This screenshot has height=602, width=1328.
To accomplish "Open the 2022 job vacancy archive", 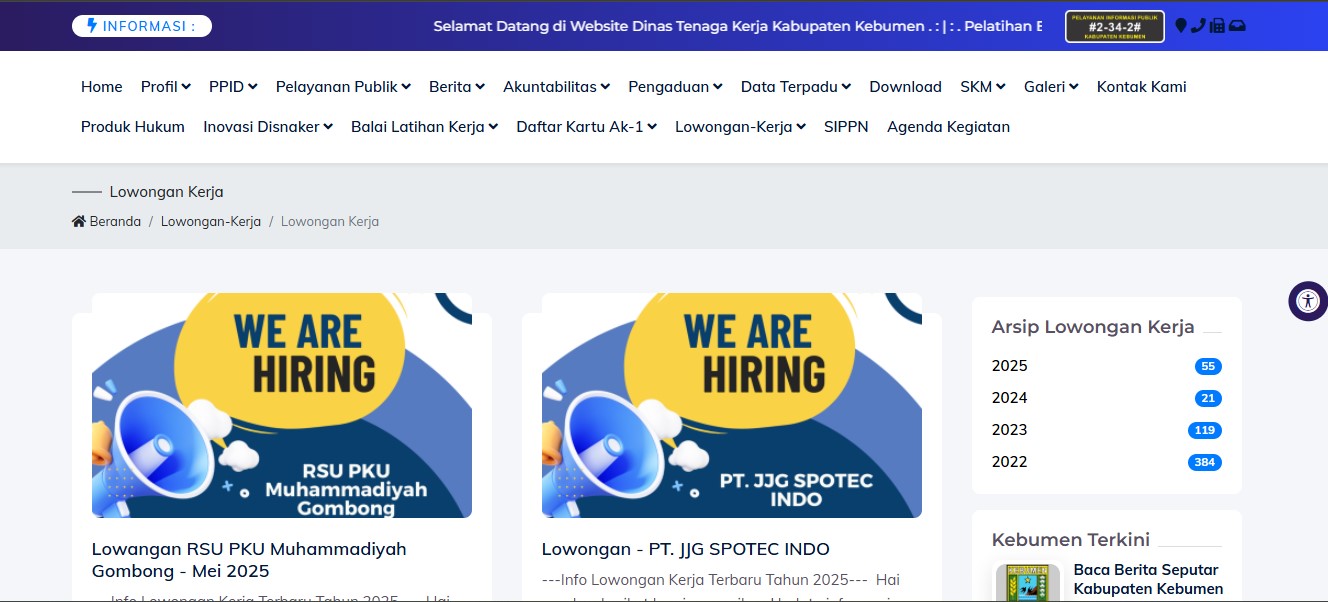I will [1009, 462].
